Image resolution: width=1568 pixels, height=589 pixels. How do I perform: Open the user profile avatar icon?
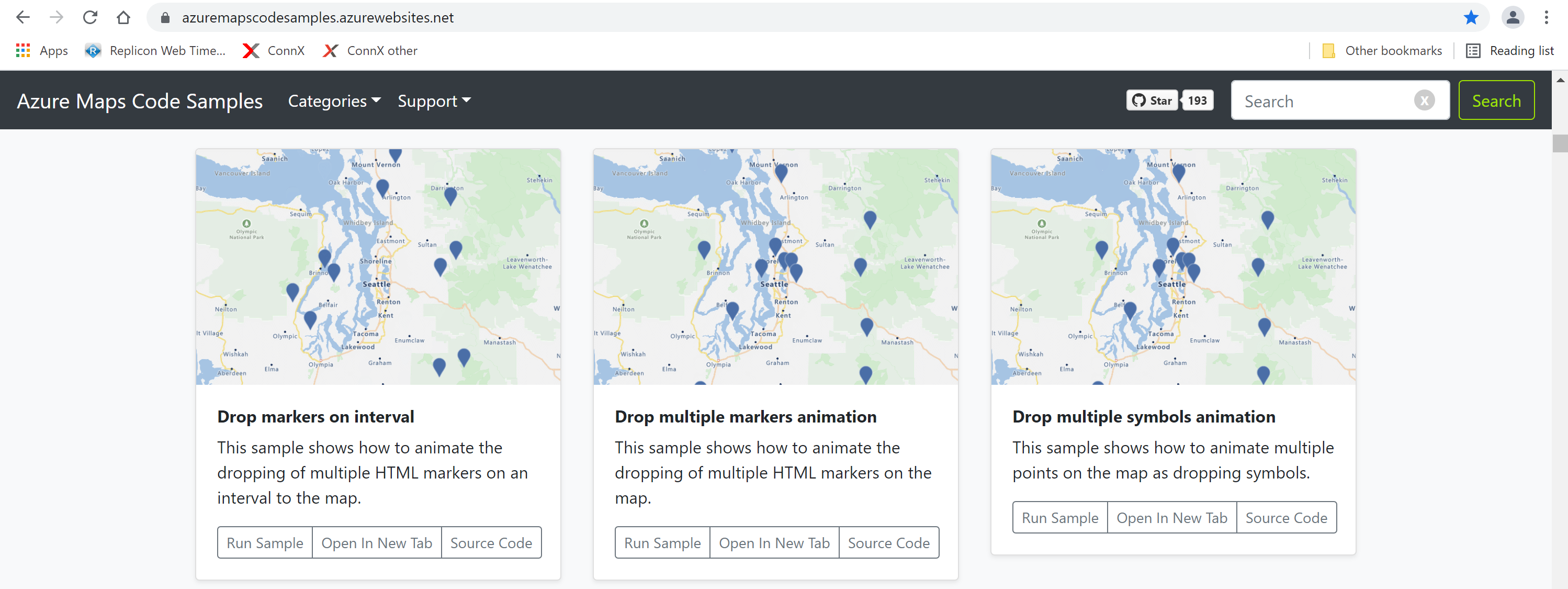pyautogui.click(x=1512, y=17)
